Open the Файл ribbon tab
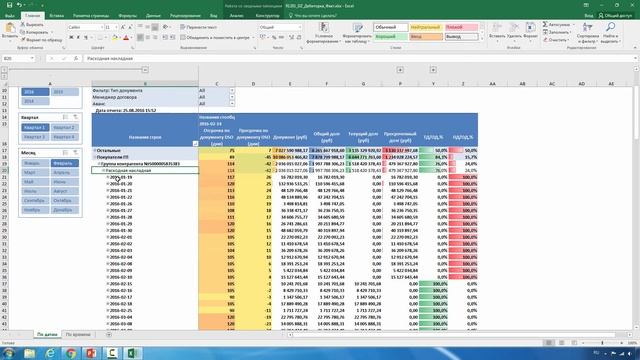The width and height of the screenshot is (640, 360). [x=10, y=16]
